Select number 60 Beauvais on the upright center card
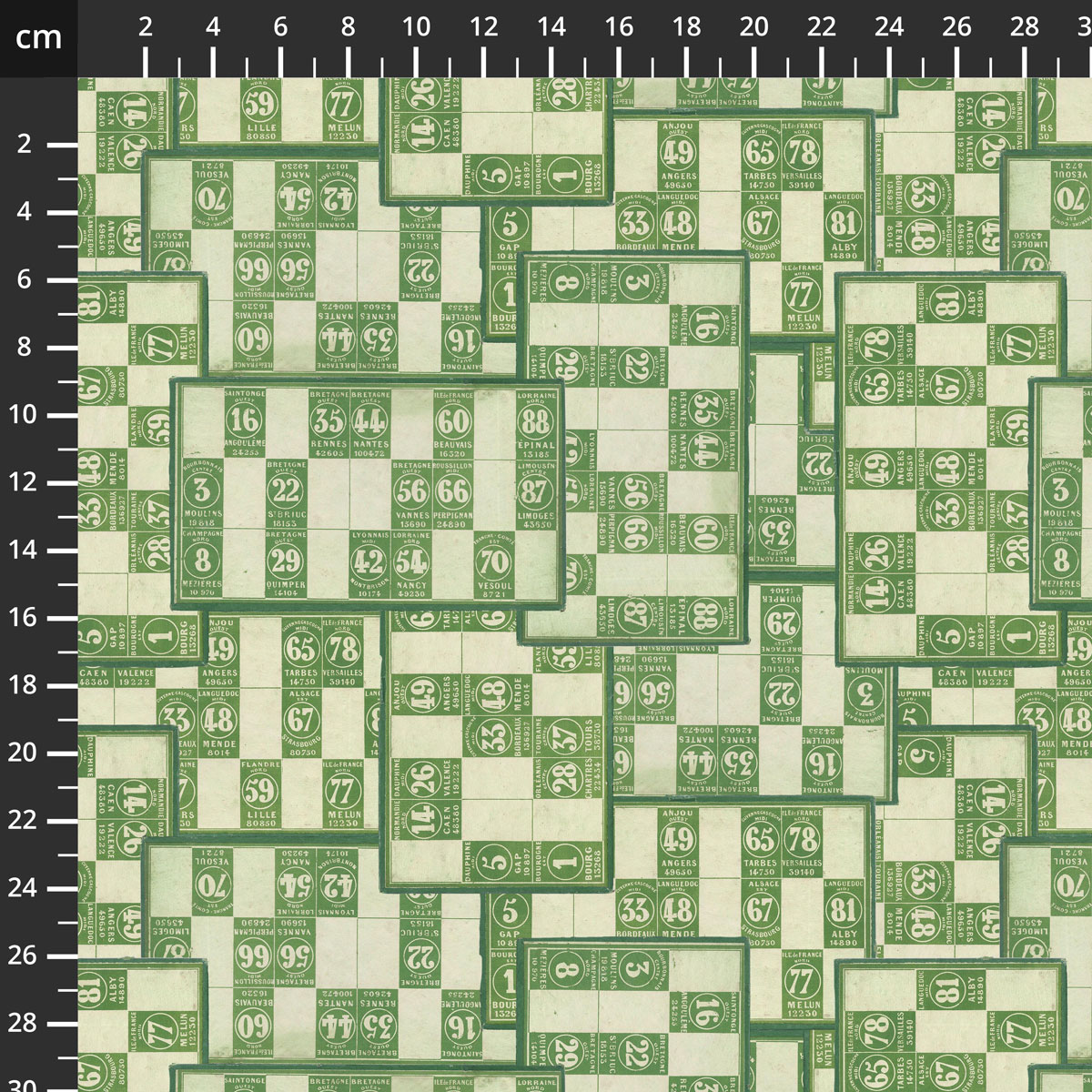Image resolution: width=1092 pixels, height=1092 pixels. [452, 422]
